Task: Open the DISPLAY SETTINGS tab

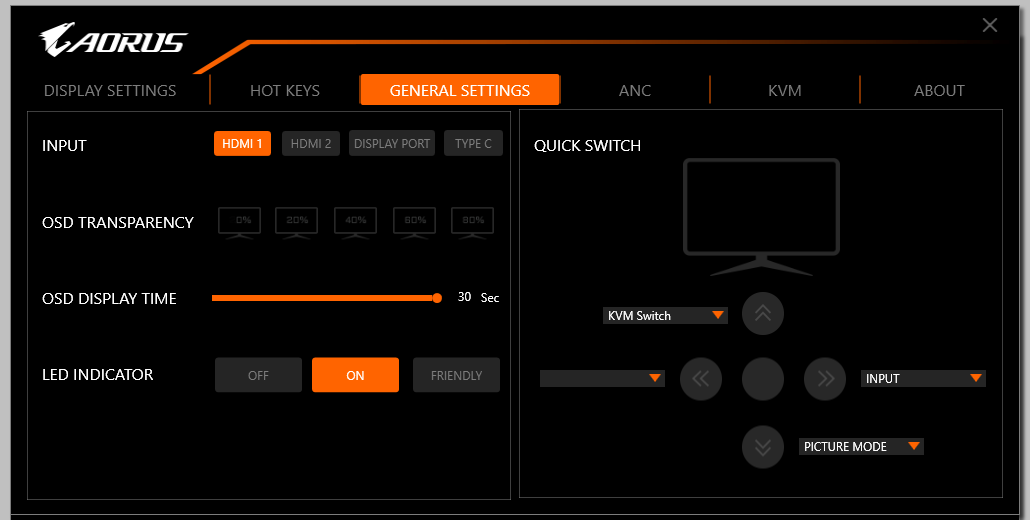Action: 110,91
